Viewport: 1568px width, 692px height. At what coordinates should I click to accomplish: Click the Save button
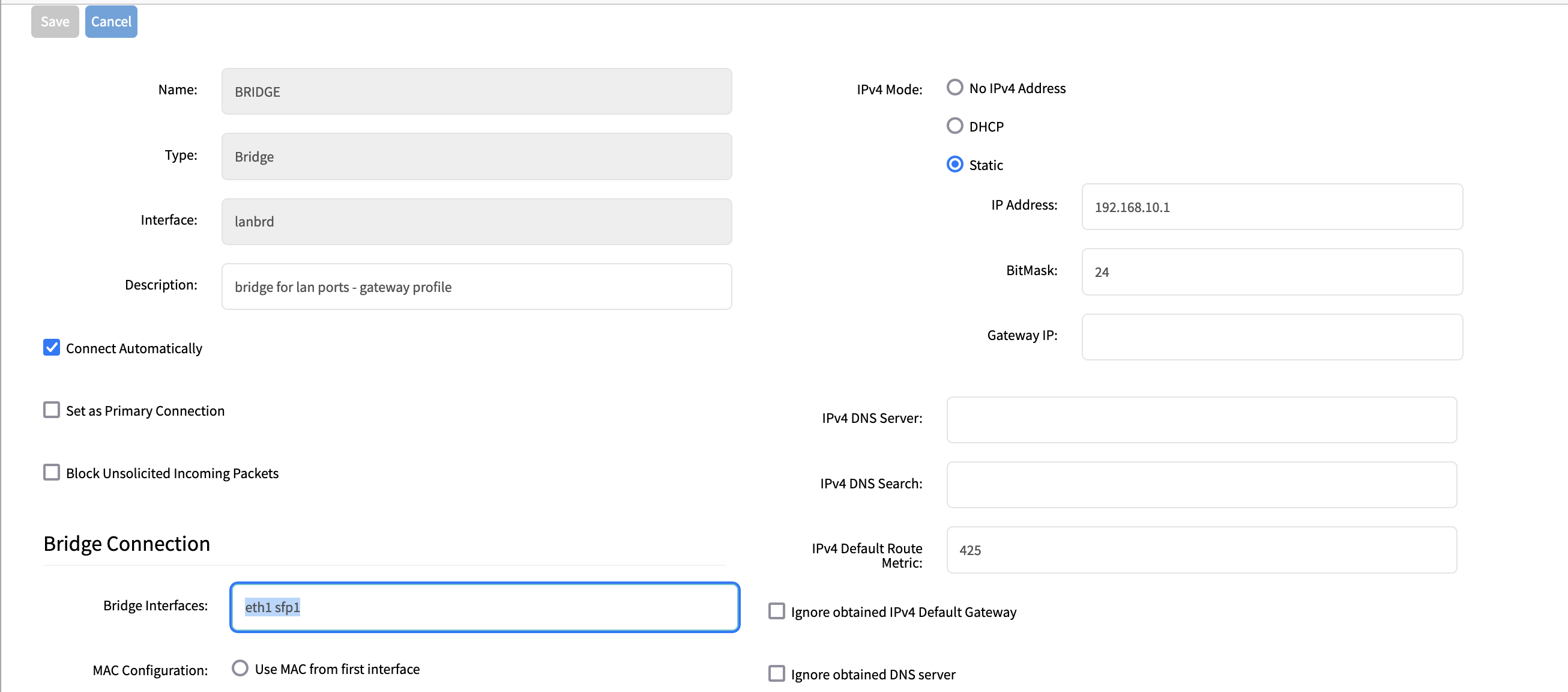[x=55, y=21]
